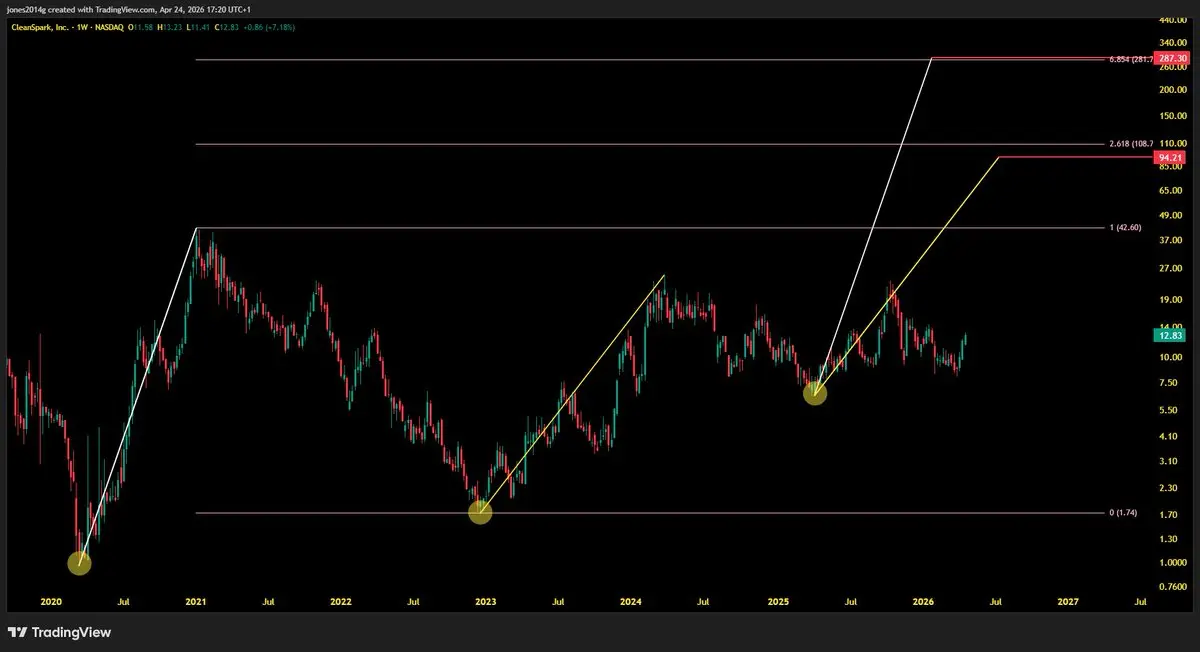1200x652 pixels.
Task: Click the +0.86 (+7.18%) change text
Action: 270,27
